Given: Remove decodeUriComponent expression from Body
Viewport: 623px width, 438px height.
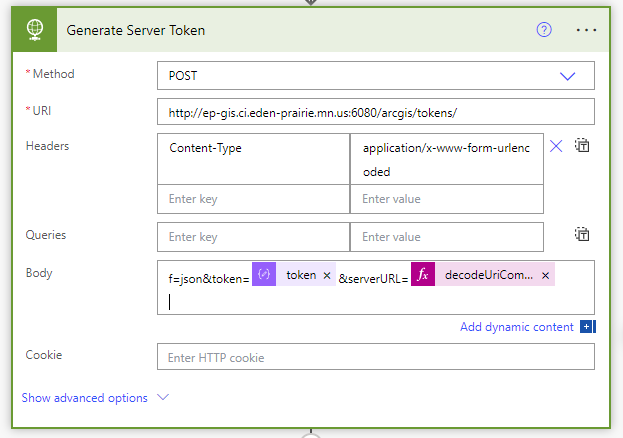Looking at the screenshot, I should 546,275.
